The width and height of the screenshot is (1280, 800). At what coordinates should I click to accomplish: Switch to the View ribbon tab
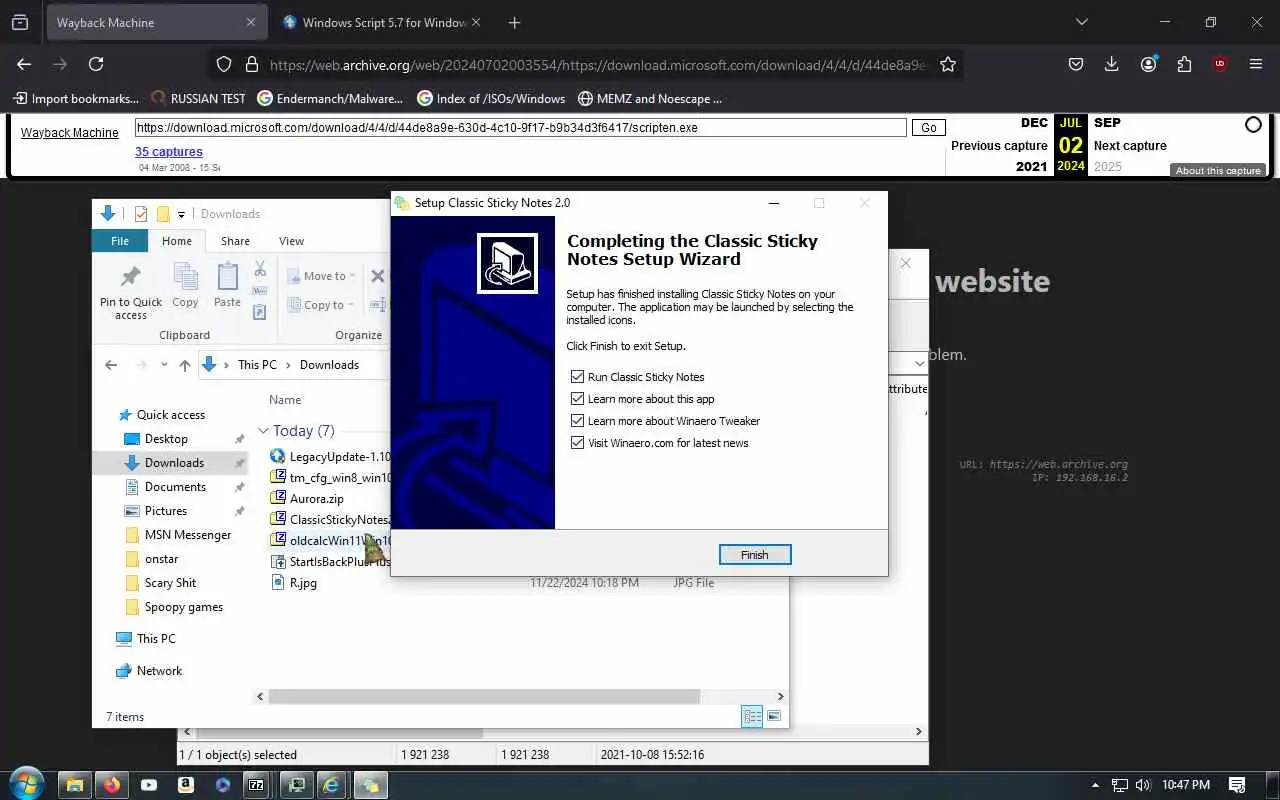[x=291, y=241]
